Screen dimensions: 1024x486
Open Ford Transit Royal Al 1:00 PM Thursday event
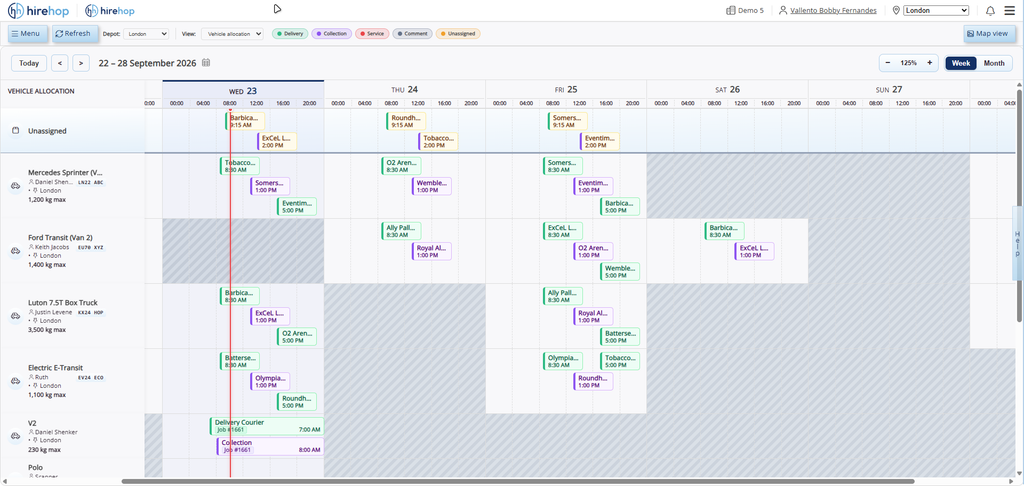coord(432,251)
